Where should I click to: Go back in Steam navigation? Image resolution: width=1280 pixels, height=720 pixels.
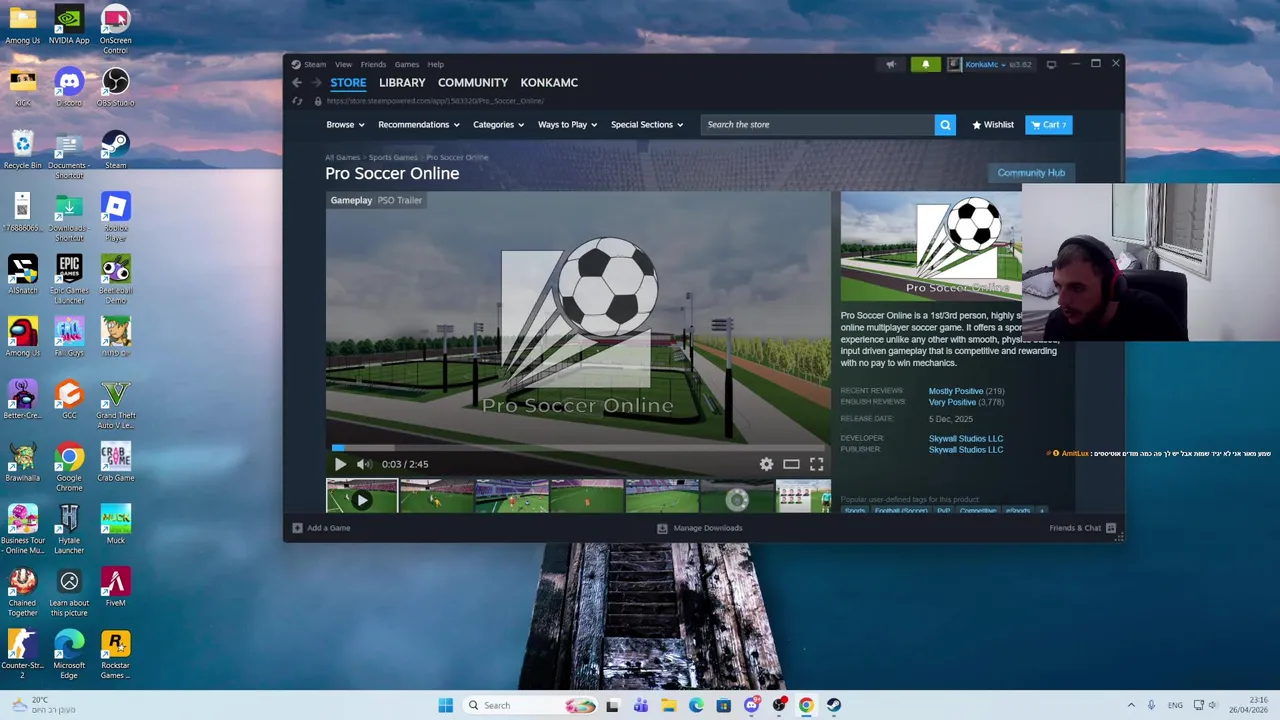pos(297,83)
